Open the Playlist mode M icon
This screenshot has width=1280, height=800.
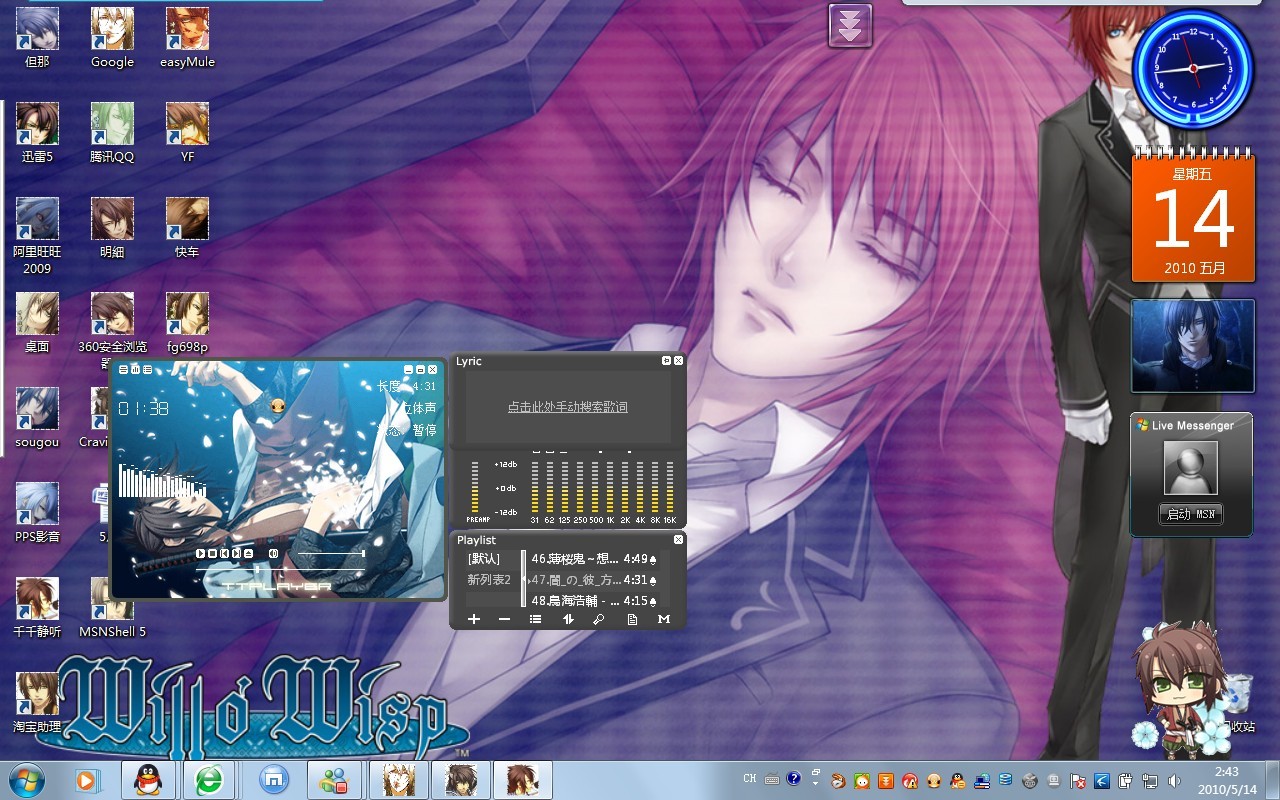[663, 619]
